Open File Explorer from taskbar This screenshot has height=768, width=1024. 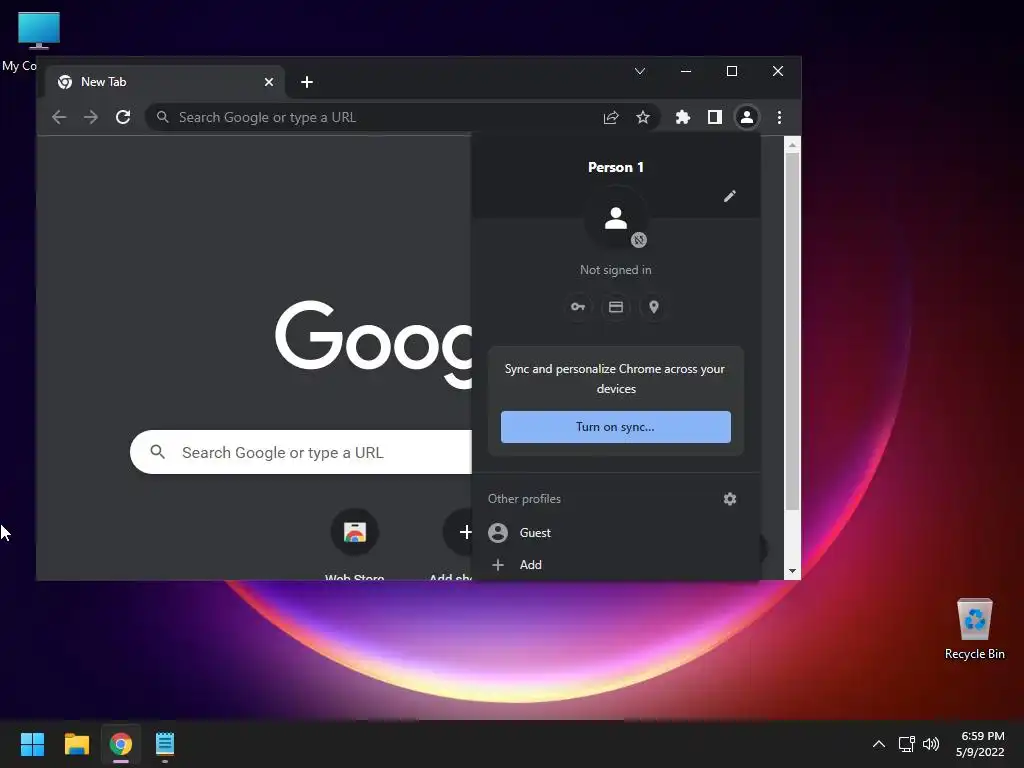click(x=76, y=744)
